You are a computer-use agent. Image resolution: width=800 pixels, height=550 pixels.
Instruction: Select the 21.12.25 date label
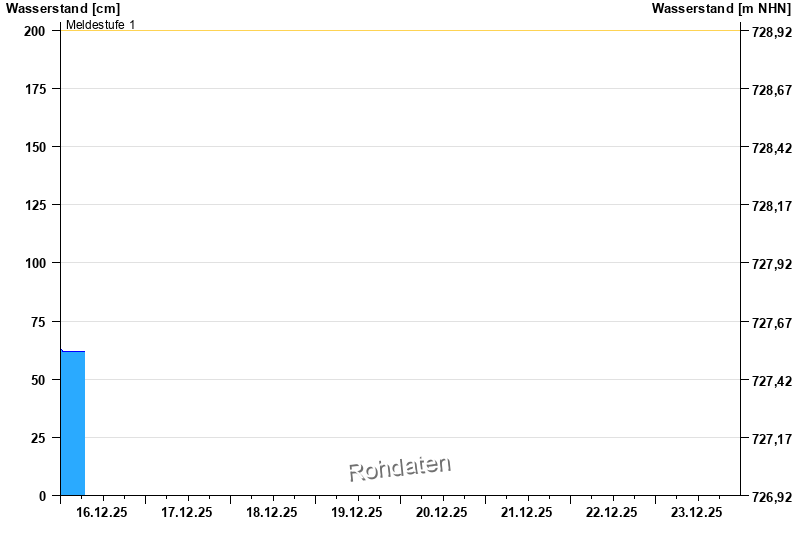(x=527, y=512)
